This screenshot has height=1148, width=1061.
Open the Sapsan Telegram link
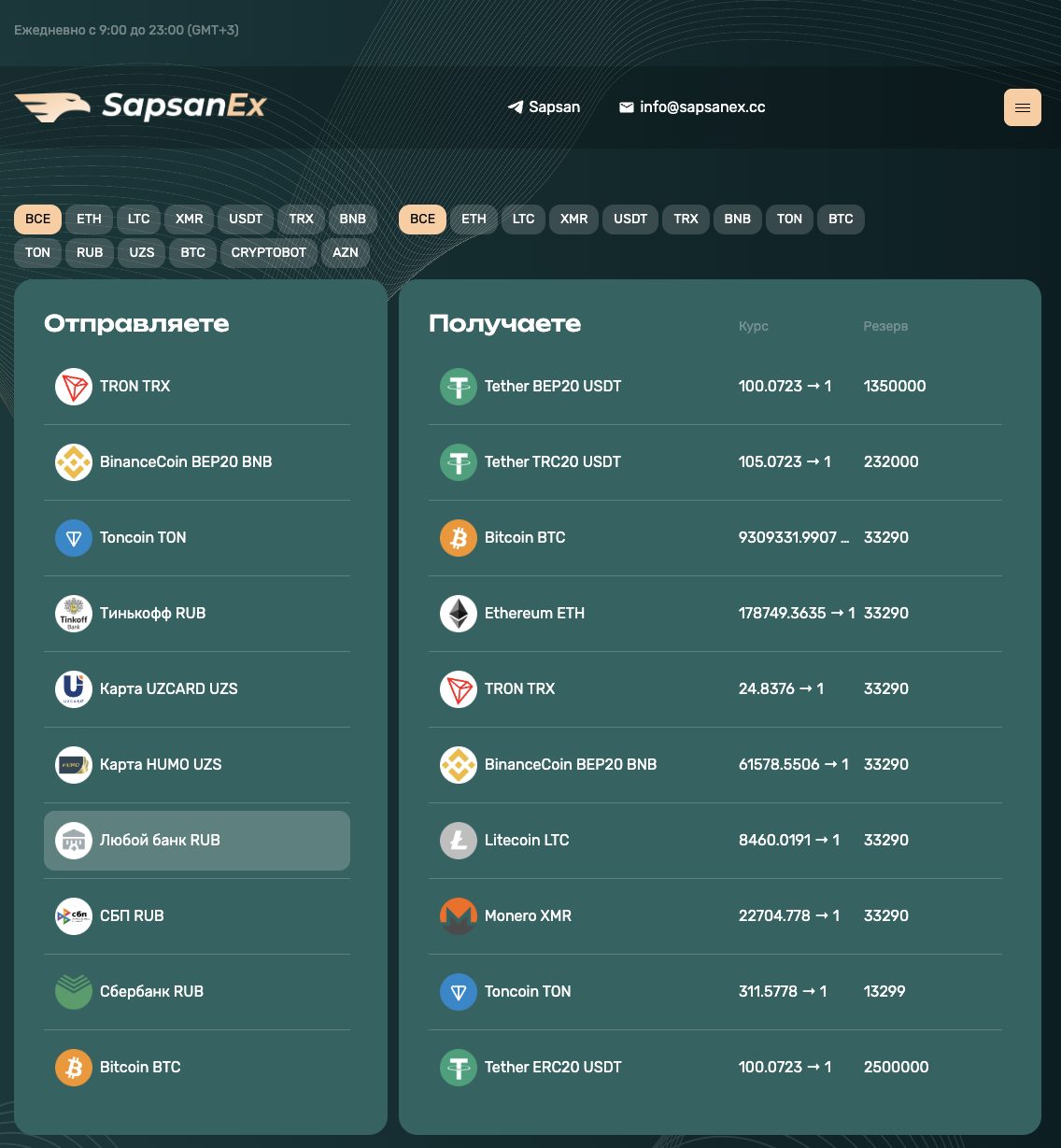pos(544,107)
